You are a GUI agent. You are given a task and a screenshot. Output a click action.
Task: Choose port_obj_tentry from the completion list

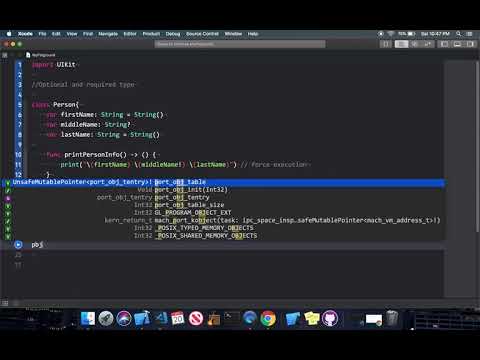pos(223,197)
